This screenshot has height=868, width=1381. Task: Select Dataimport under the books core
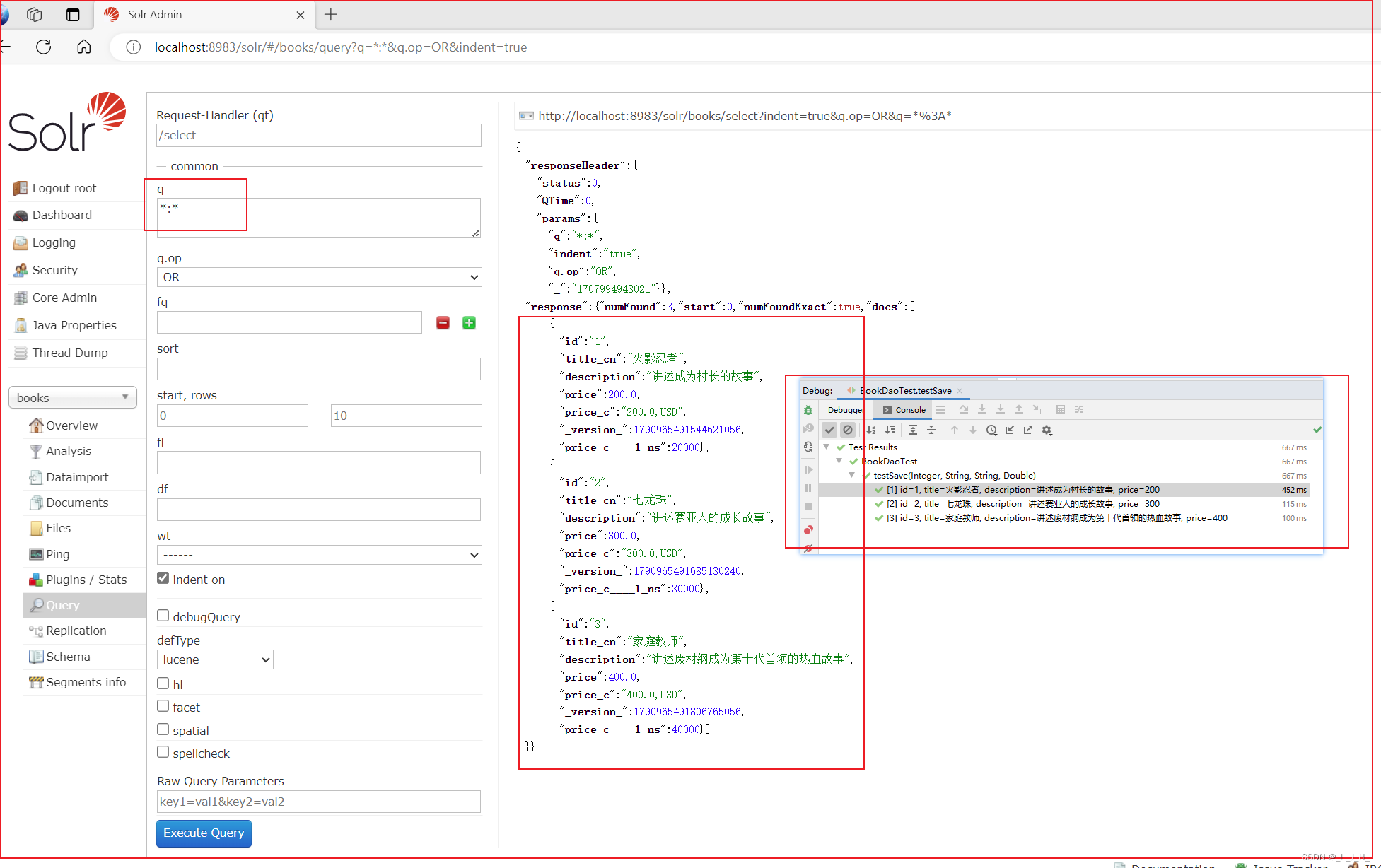76,477
